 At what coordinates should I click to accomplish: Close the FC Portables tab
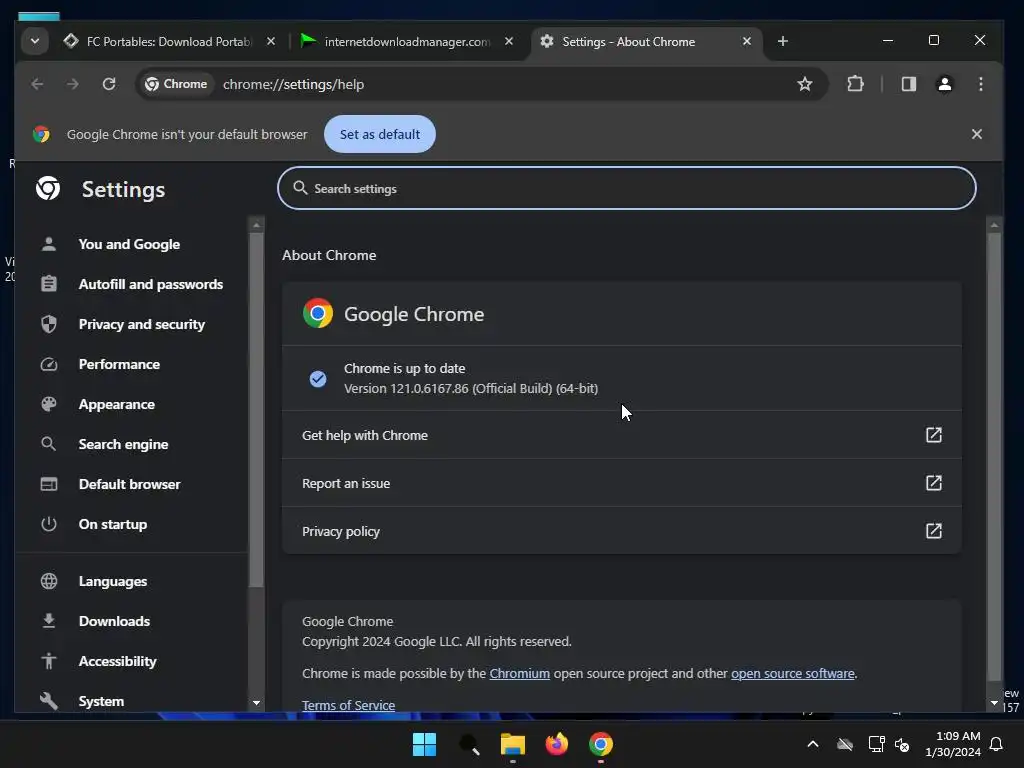point(271,41)
